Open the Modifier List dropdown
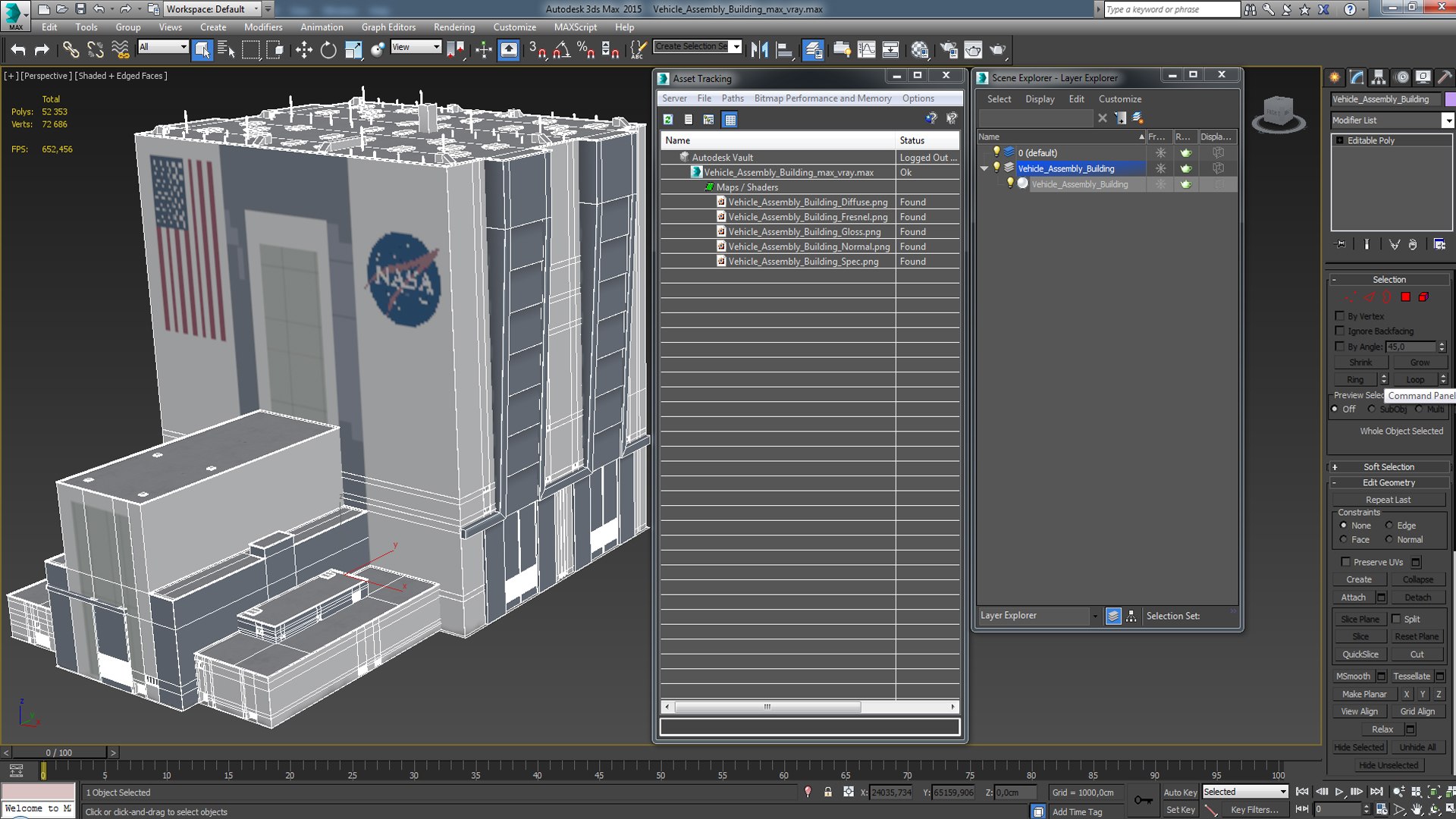1456x819 pixels. 1448,120
